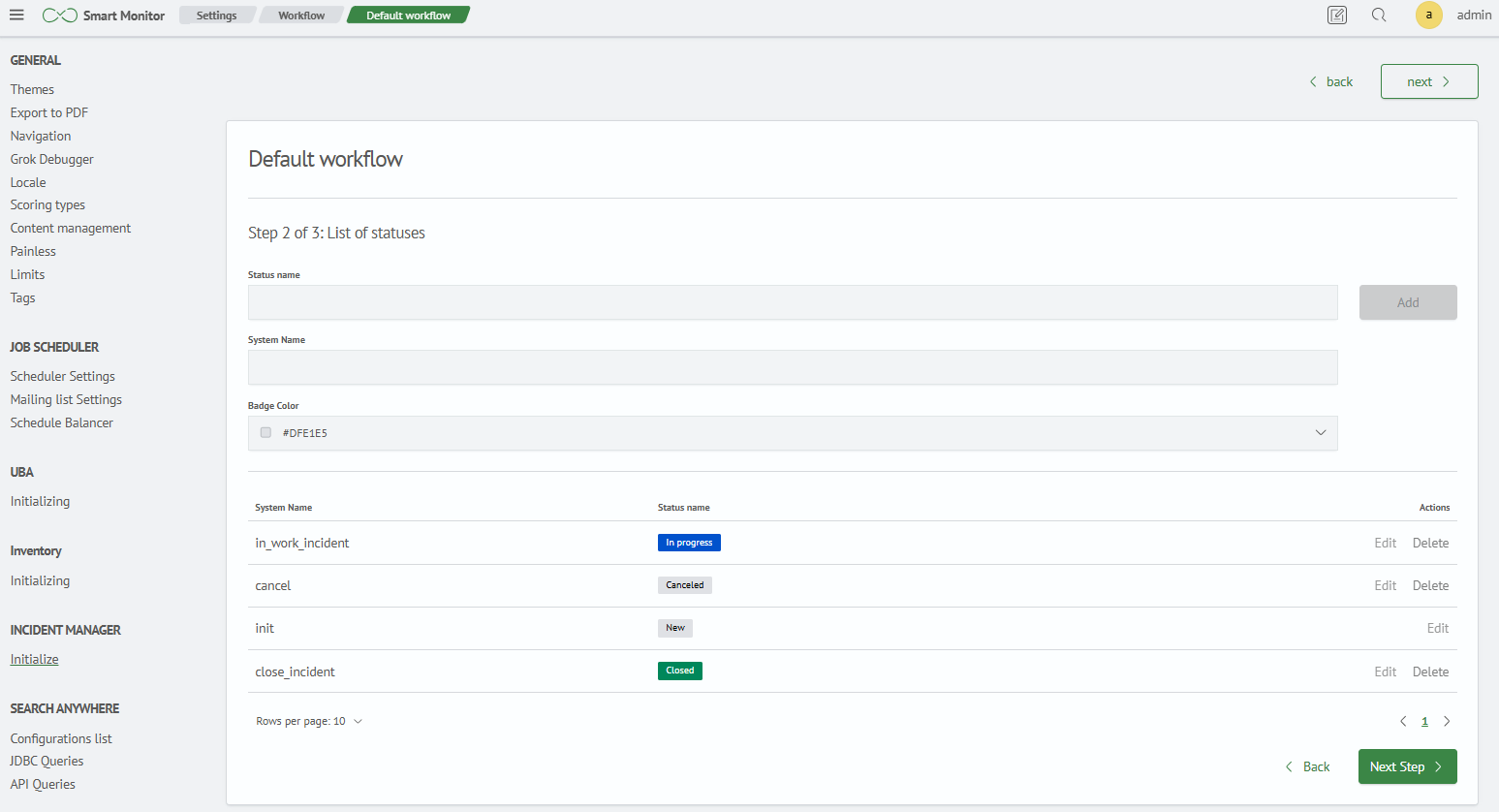The width and height of the screenshot is (1499, 812).
Task: Click Initialize under Incident Manager
Action: 35,659
